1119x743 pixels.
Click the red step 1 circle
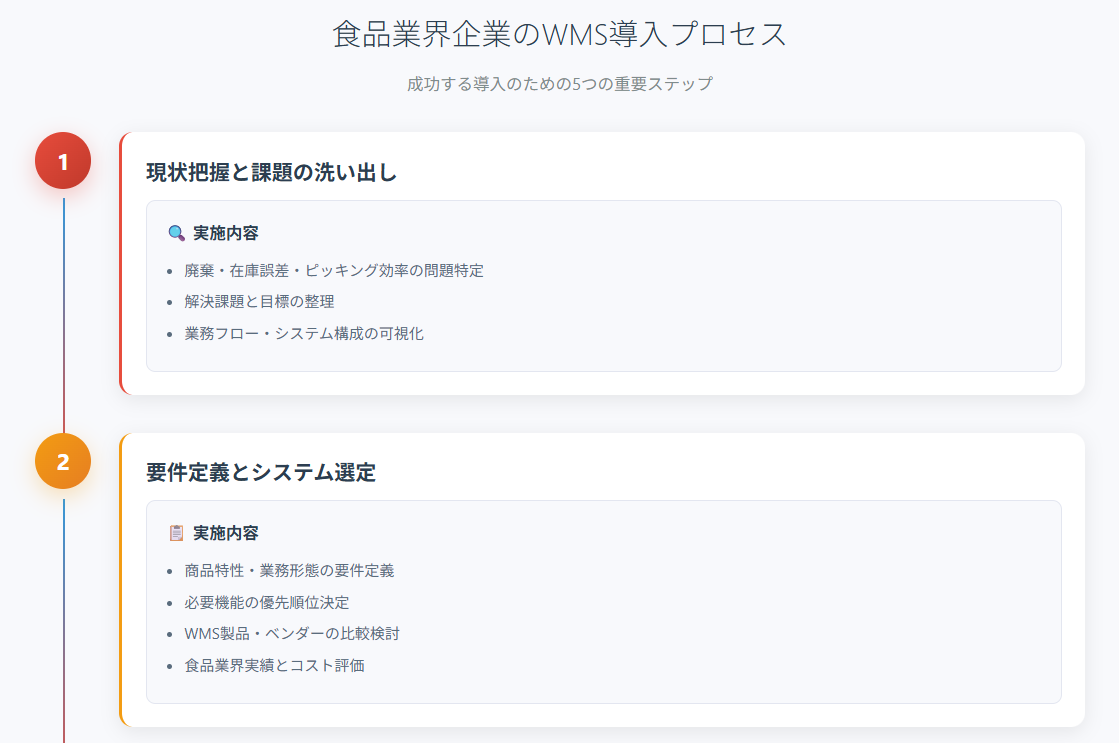point(63,161)
